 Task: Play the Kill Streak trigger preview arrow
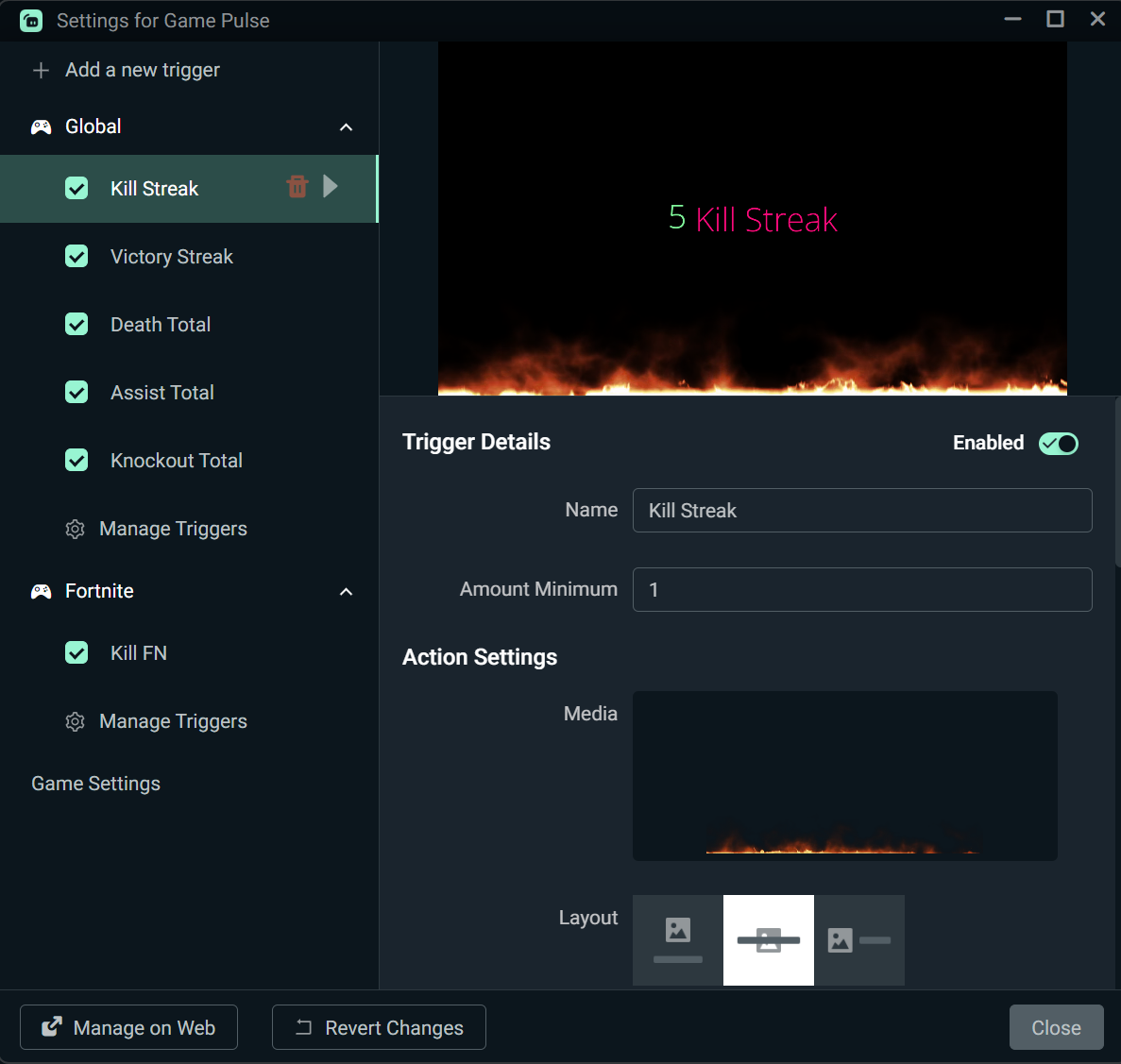tap(331, 188)
